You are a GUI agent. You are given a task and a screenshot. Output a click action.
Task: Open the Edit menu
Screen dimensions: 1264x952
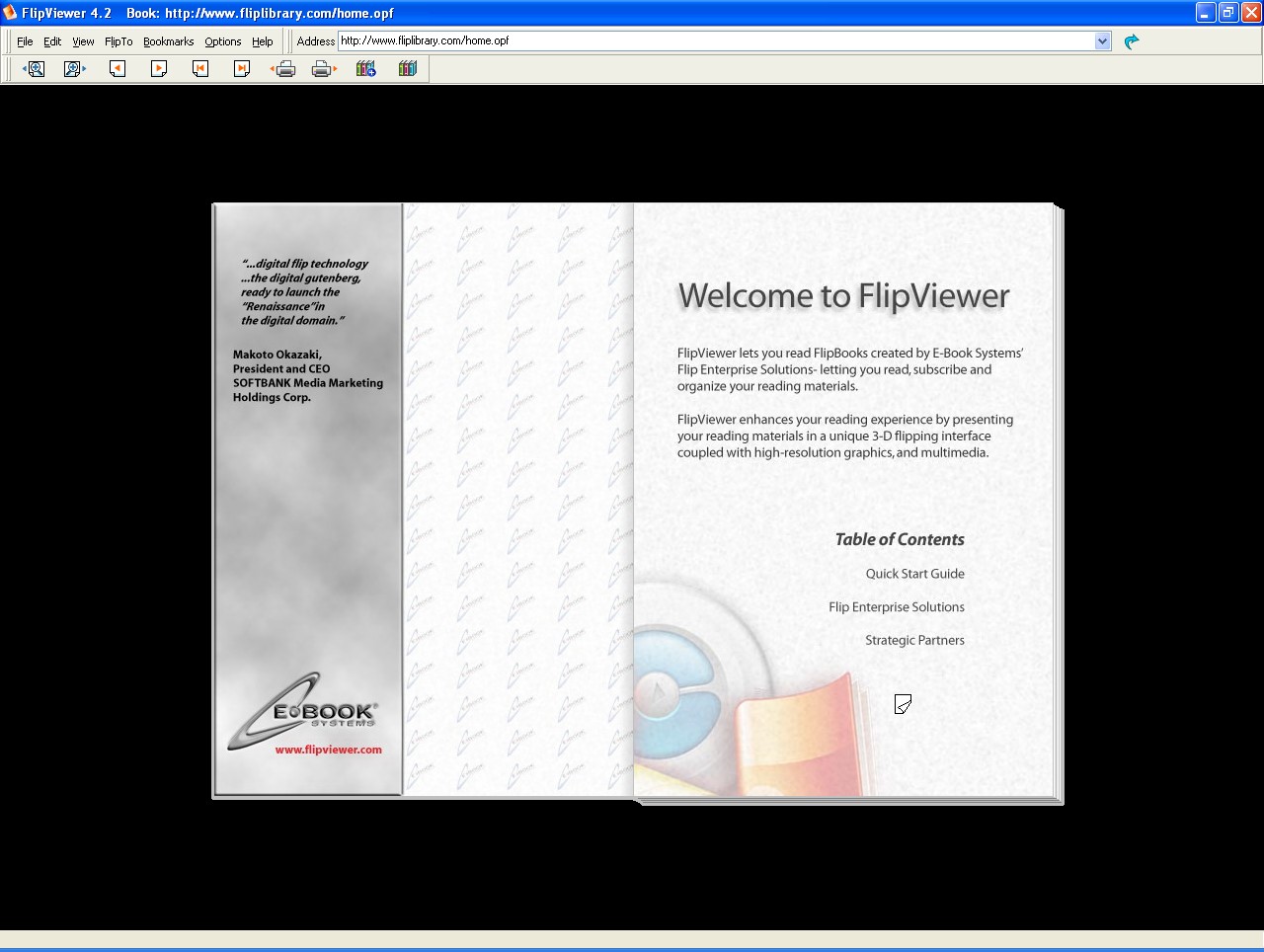52,41
